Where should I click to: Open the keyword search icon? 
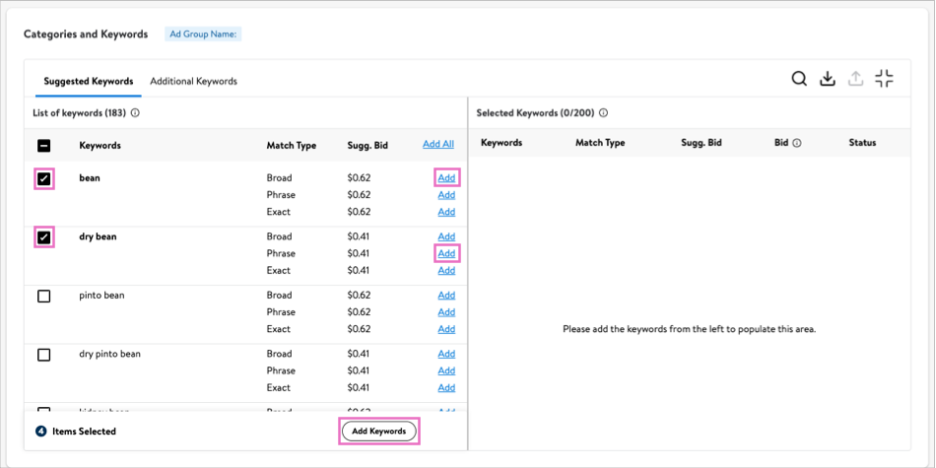799,79
